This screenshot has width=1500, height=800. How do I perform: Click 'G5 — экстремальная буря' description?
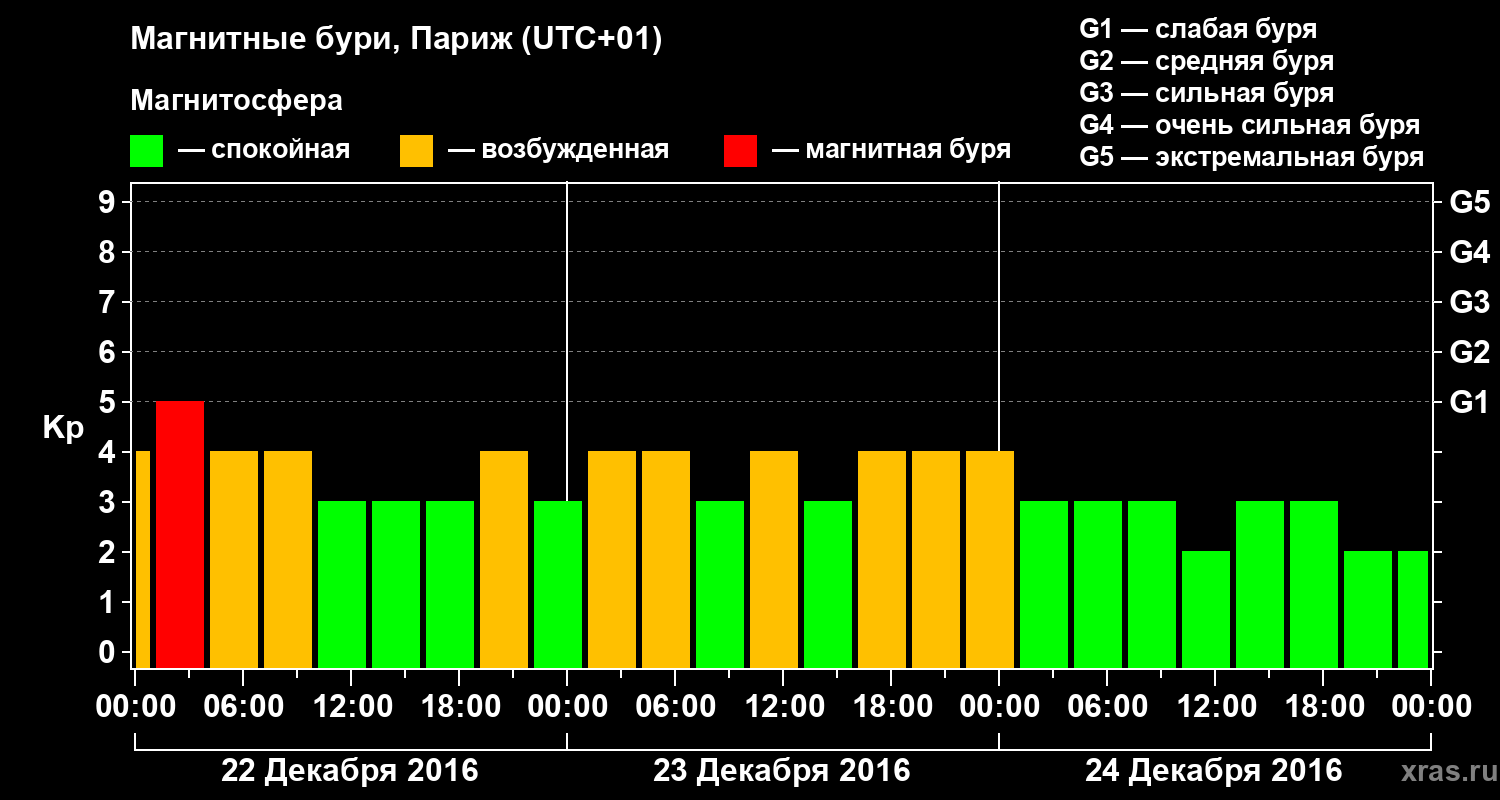pyautogui.click(x=1252, y=157)
